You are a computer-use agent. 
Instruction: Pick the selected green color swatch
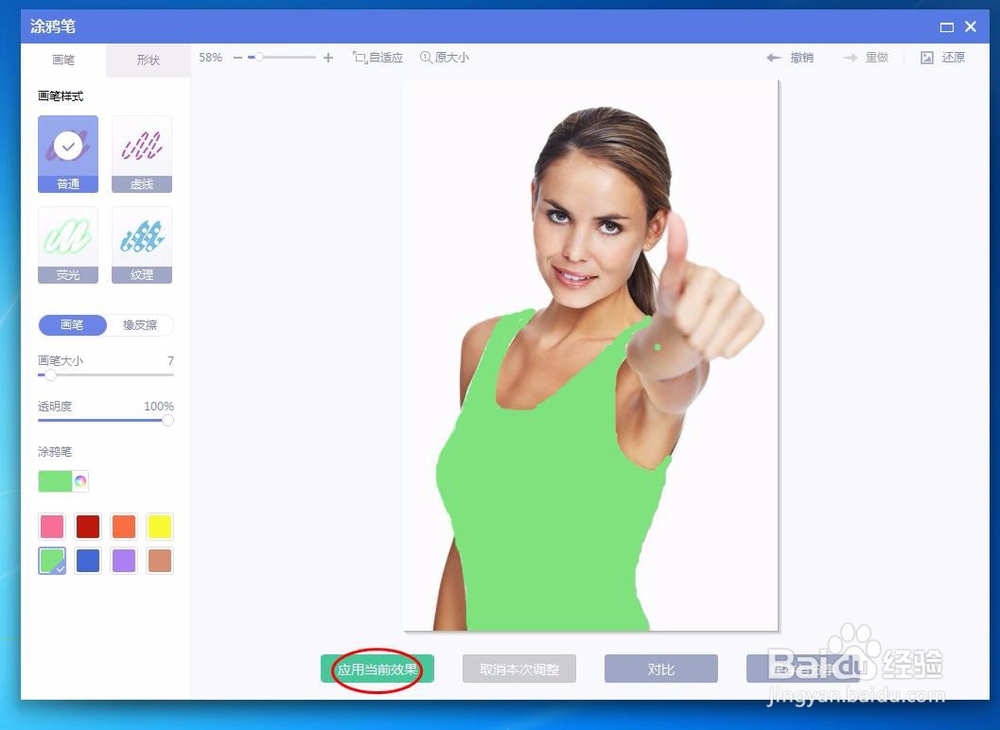52,561
